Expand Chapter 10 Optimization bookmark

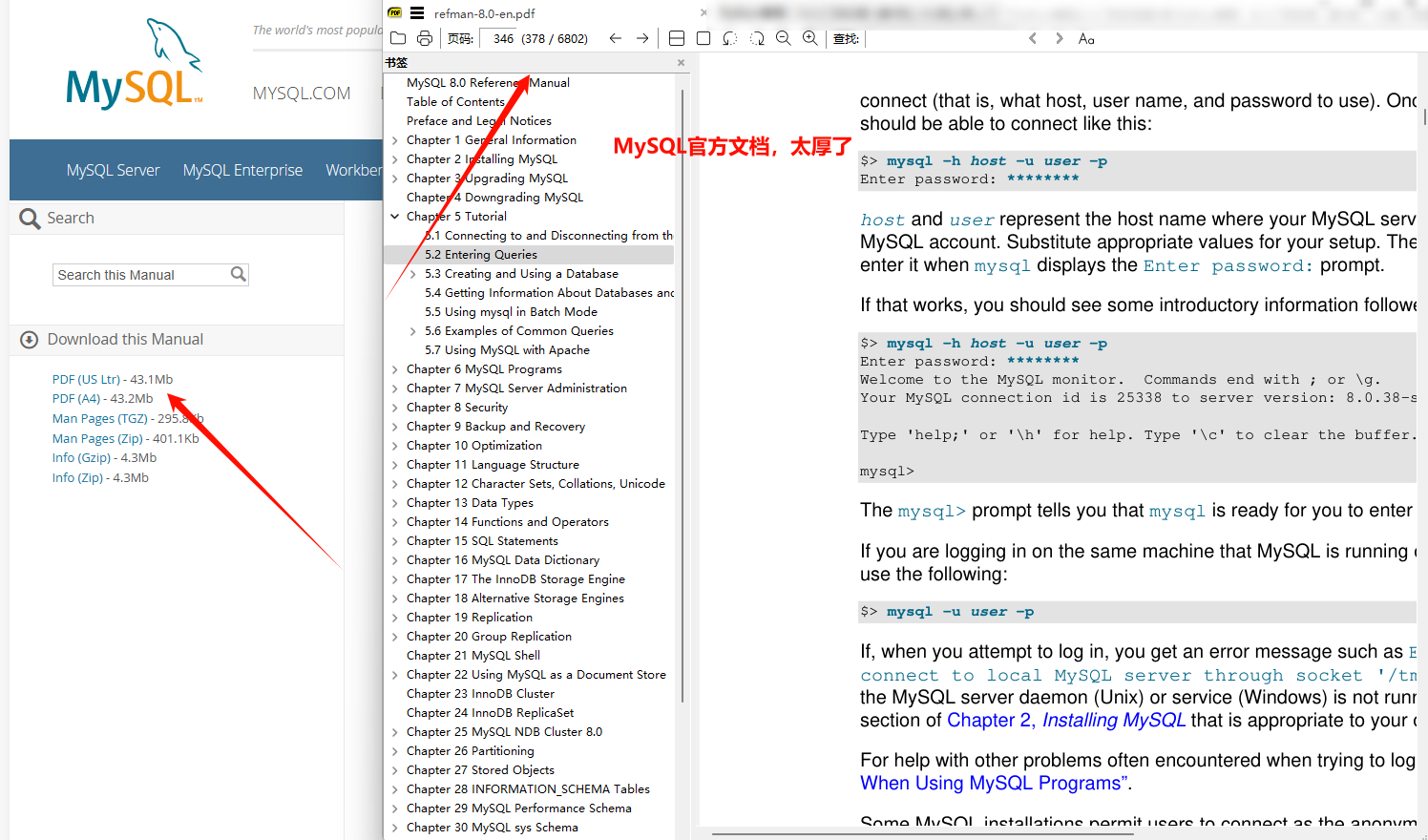coord(395,446)
